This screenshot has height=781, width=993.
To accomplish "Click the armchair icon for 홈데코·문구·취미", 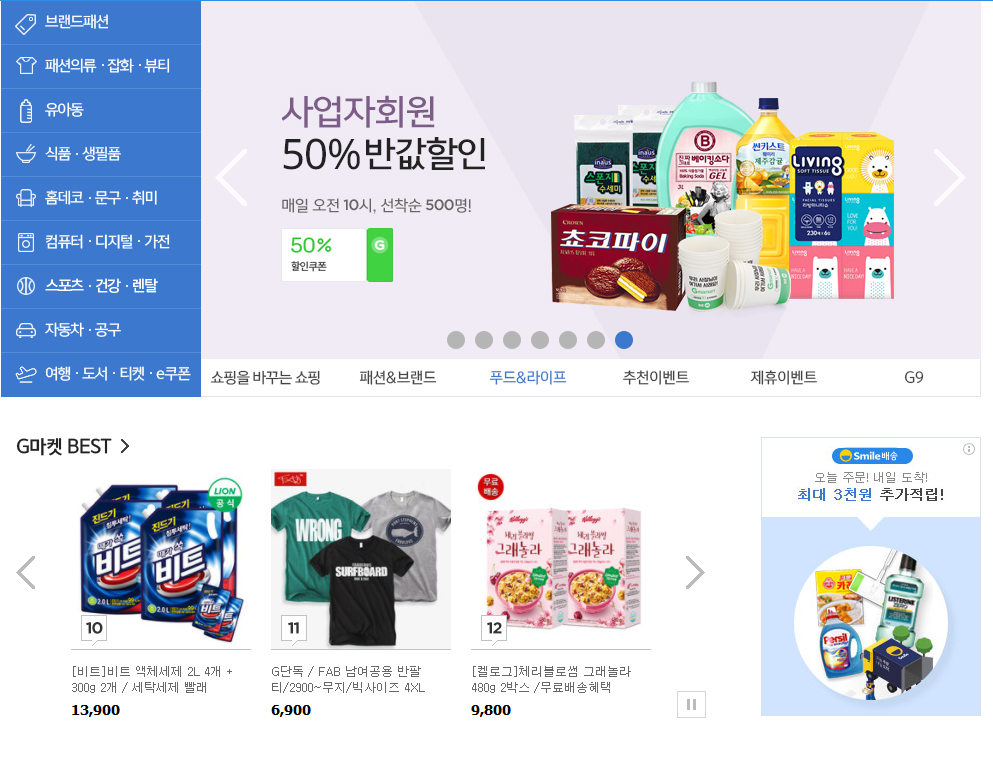I will pyautogui.click(x=26, y=198).
